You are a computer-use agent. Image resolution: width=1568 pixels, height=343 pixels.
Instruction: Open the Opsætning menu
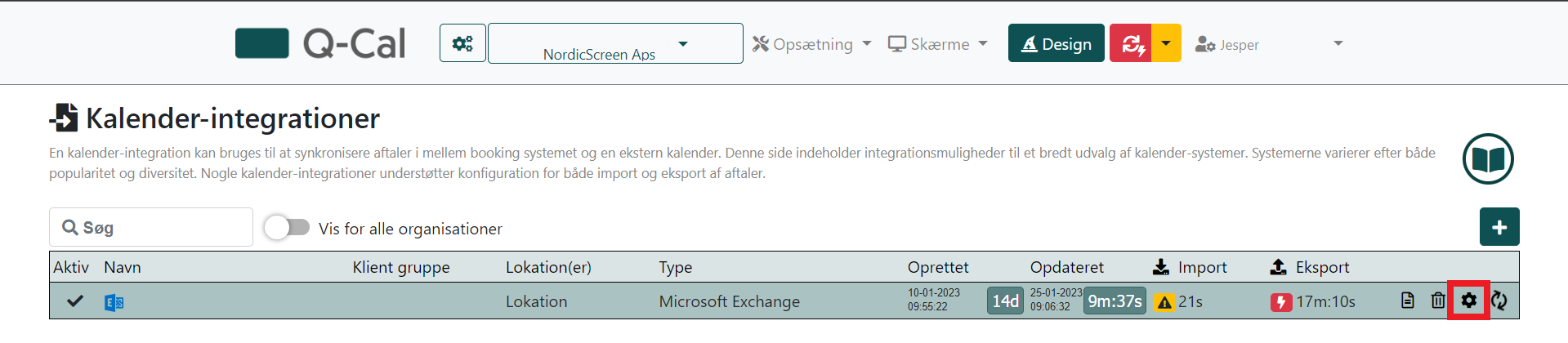coord(812,44)
